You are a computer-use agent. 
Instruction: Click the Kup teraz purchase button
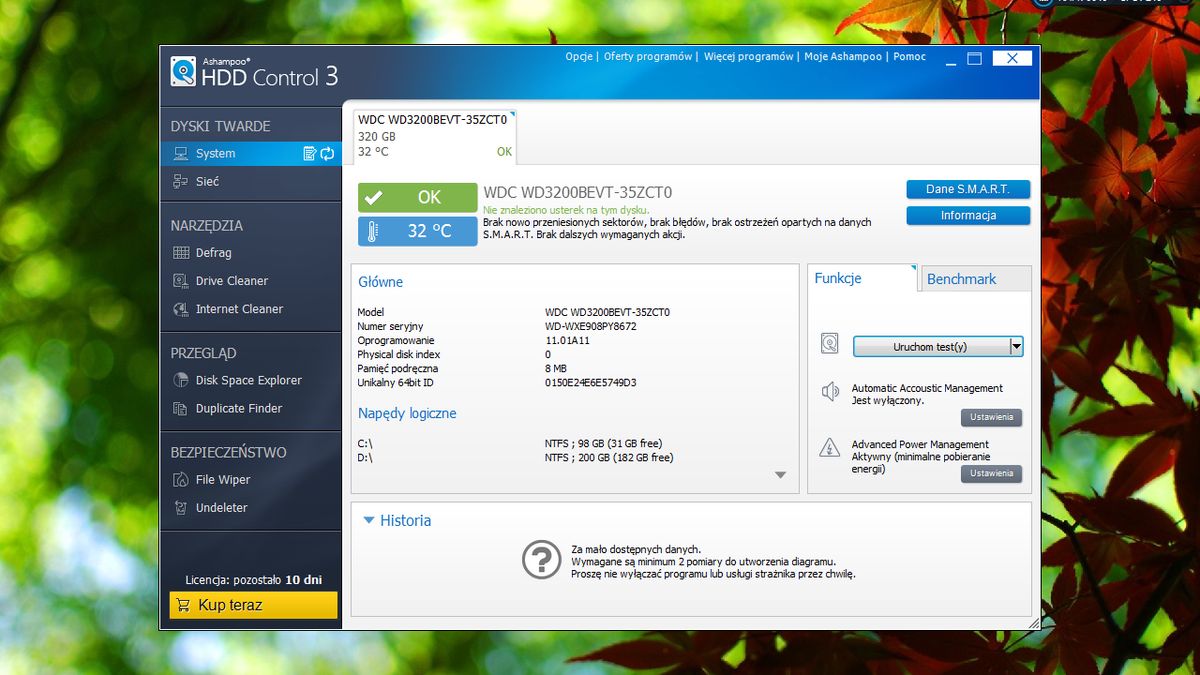[x=254, y=605]
